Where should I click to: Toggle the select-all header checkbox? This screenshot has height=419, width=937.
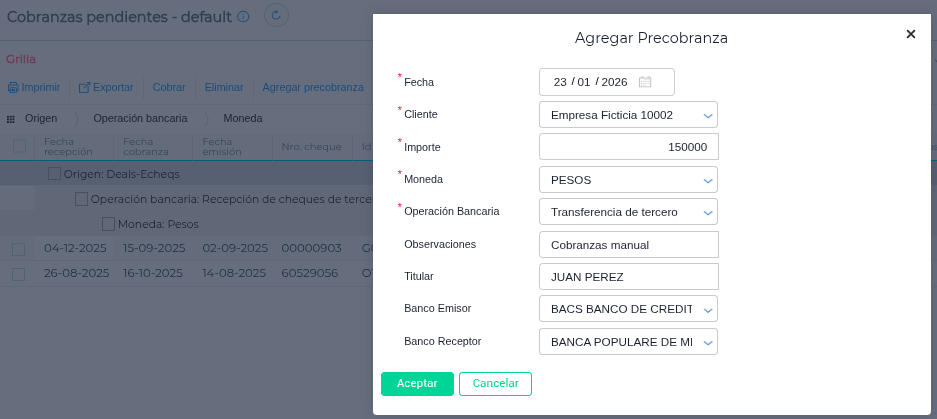click(19, 146)
